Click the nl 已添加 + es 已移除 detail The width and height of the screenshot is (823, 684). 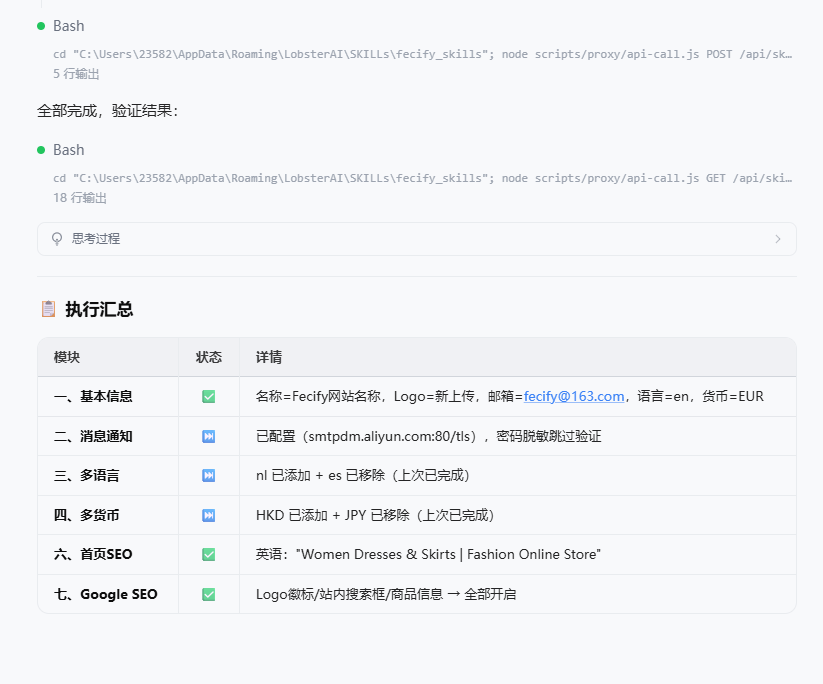(363, 476)
